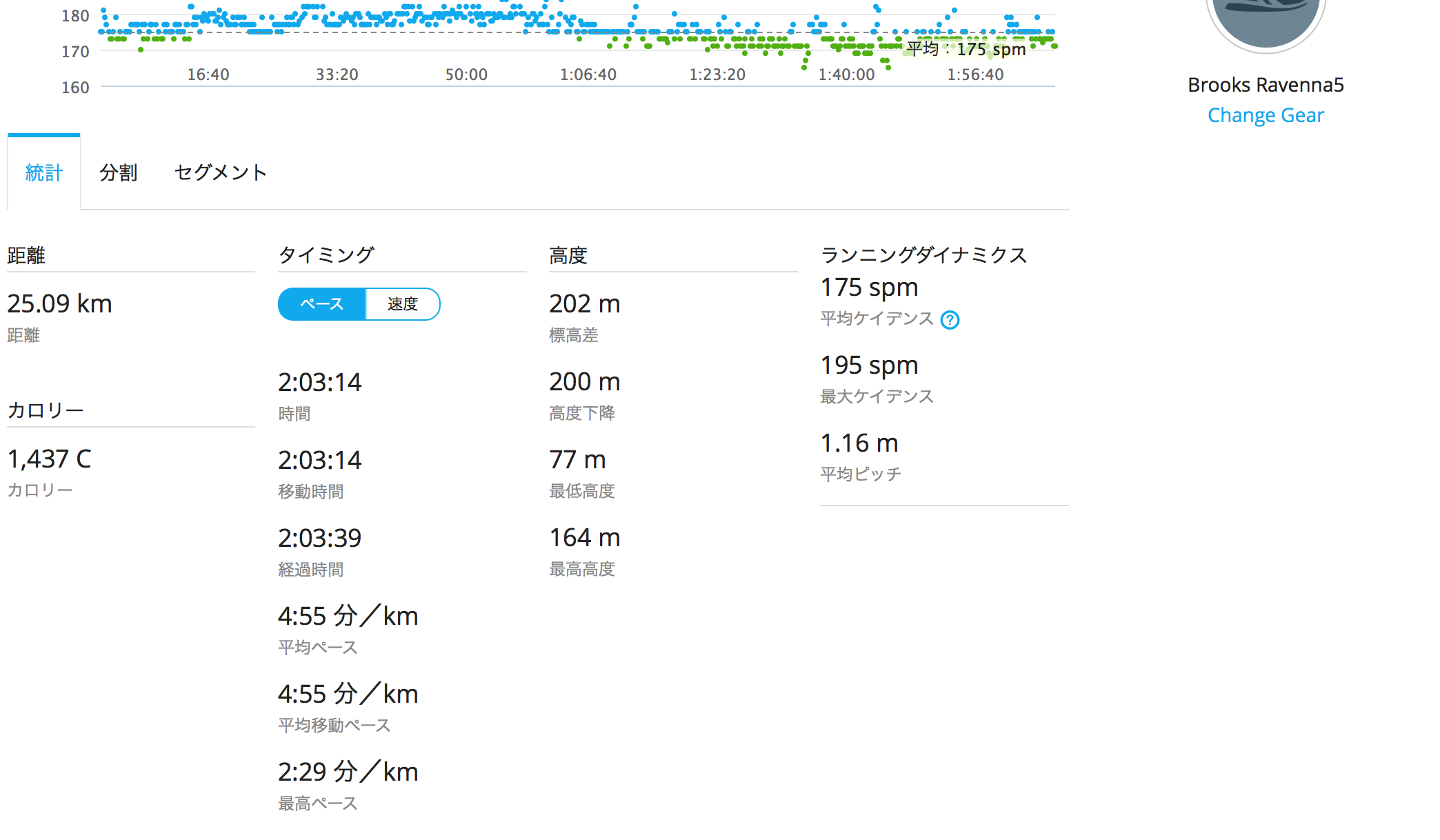Click the 4:55 分/km average pace value
The height and width of the screenshot is (840, 1440).
pos(348,616)
